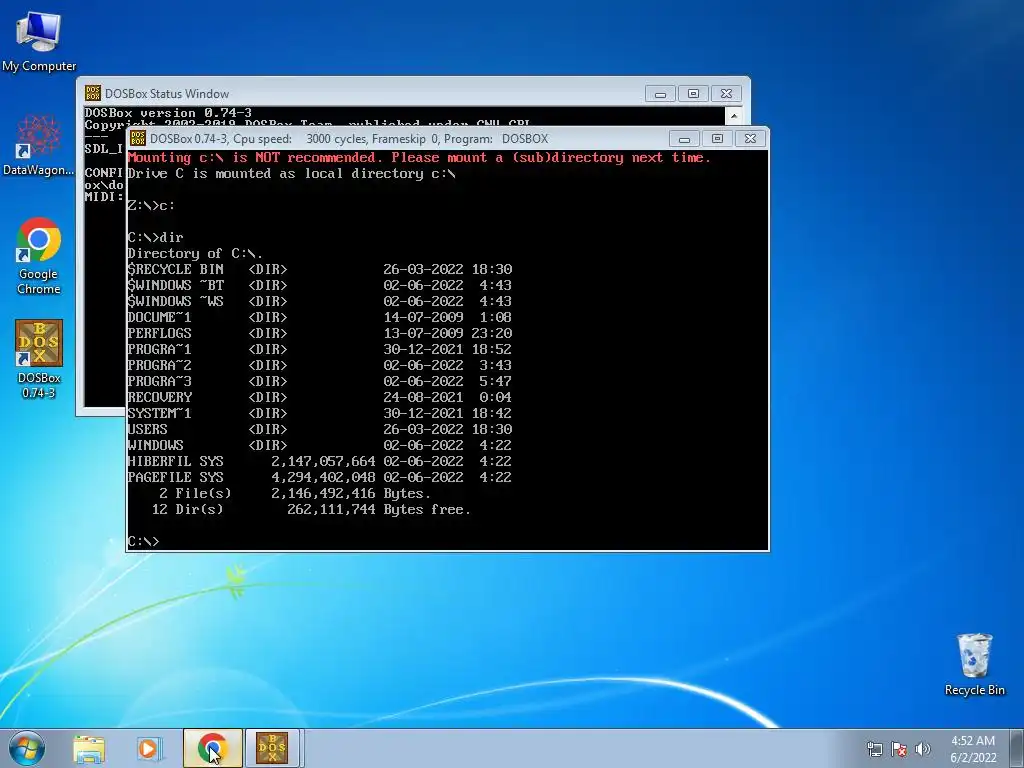
Task: Click the 'Drive C is mounted' line
Action: click(x=291, y=174)
